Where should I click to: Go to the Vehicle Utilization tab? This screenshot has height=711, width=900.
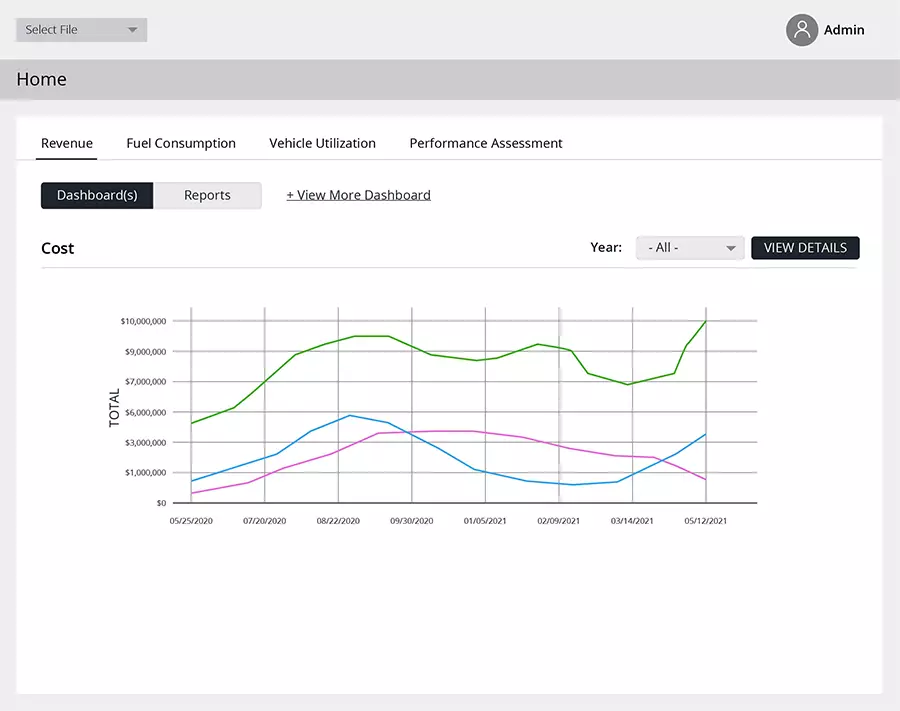[322, 143]
